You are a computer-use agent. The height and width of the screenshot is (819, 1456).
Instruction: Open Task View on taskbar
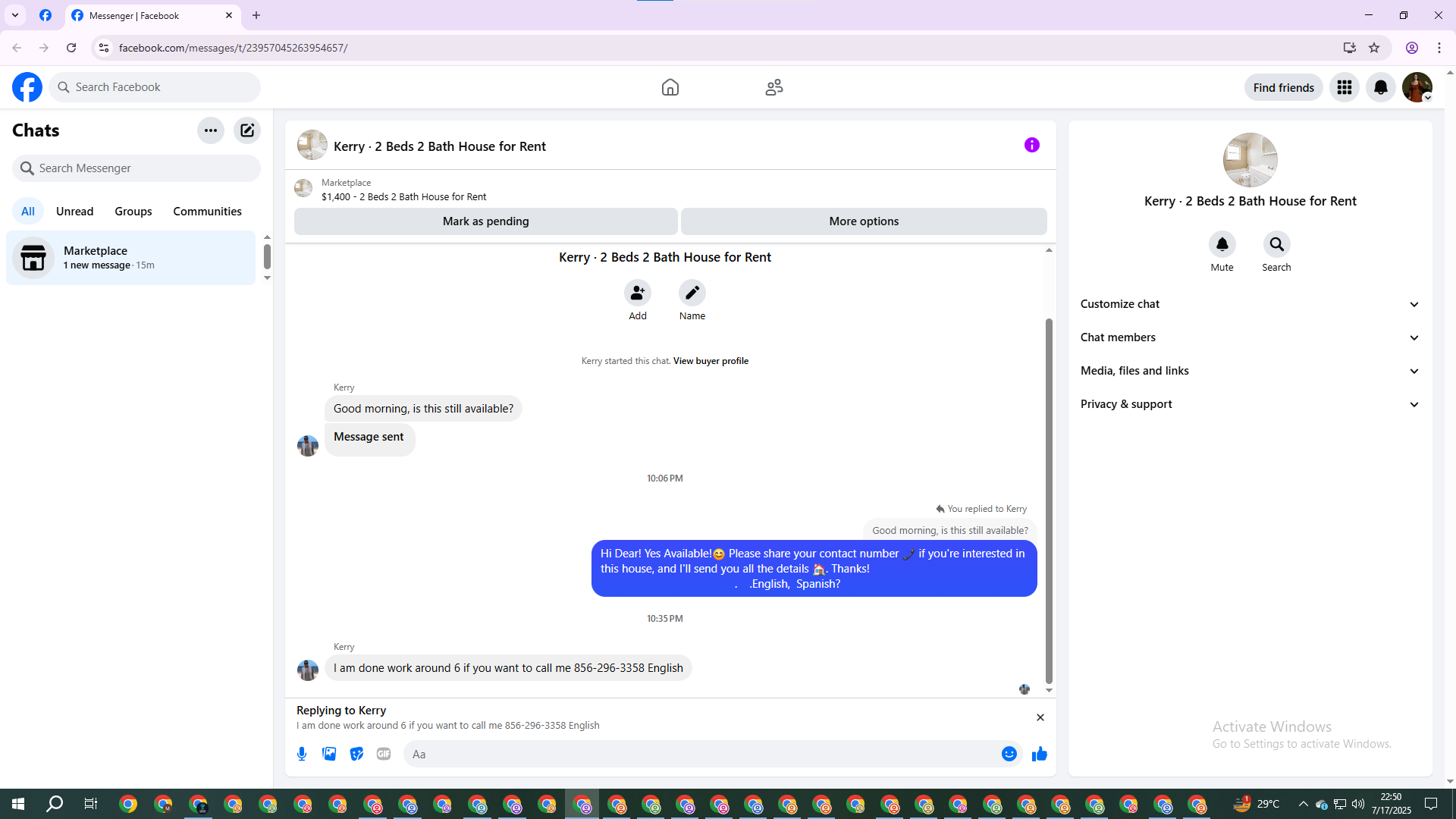90,804
